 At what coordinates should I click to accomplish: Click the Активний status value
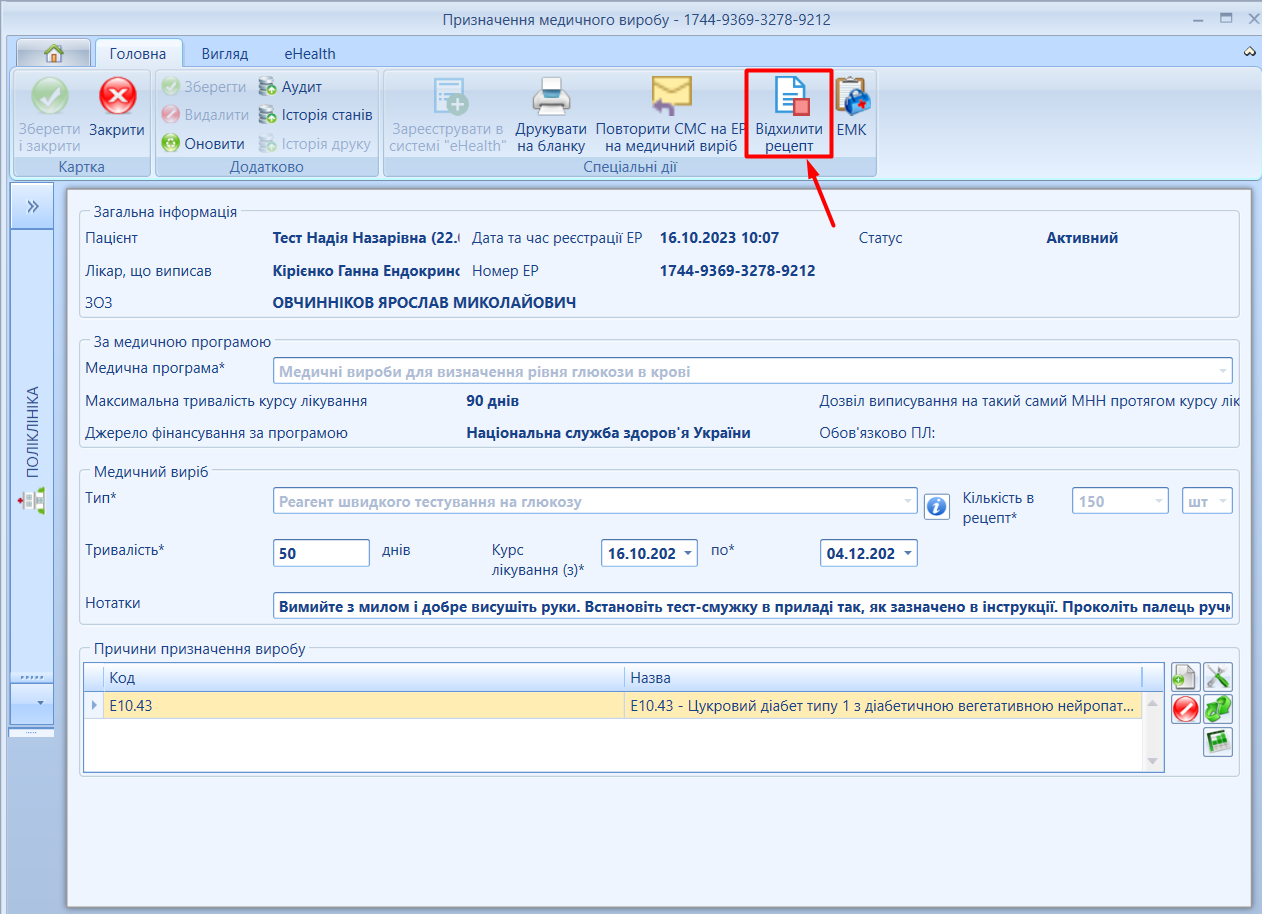(1082, 238)
